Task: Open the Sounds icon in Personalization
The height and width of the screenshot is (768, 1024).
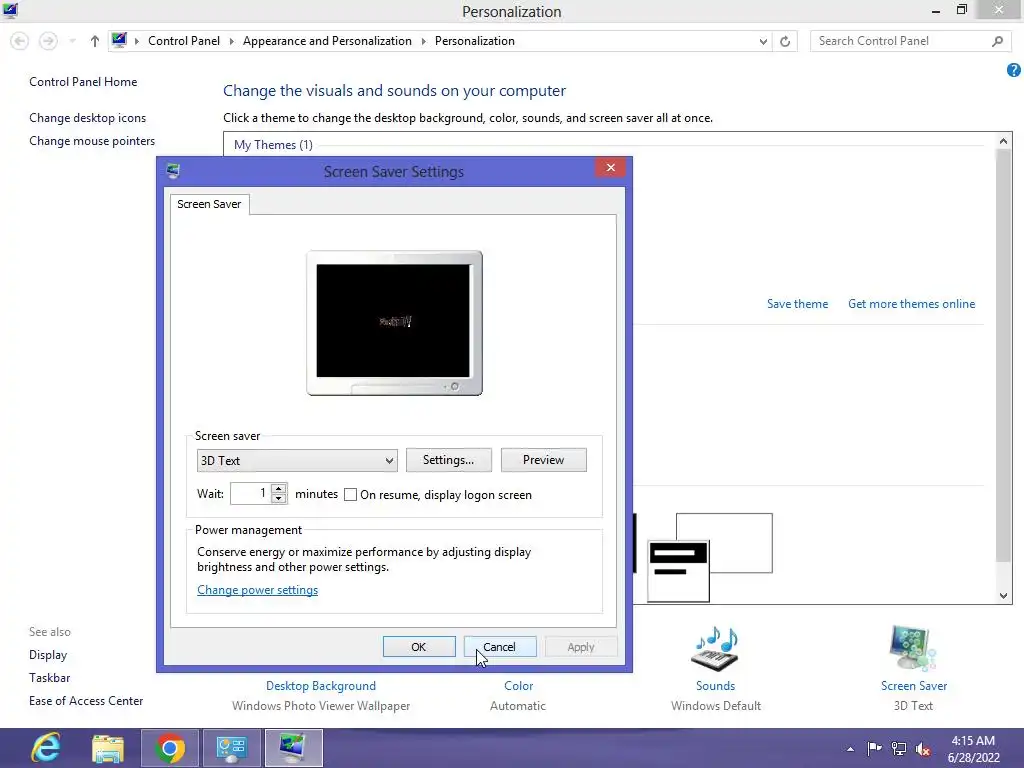Action: point(715,649)
